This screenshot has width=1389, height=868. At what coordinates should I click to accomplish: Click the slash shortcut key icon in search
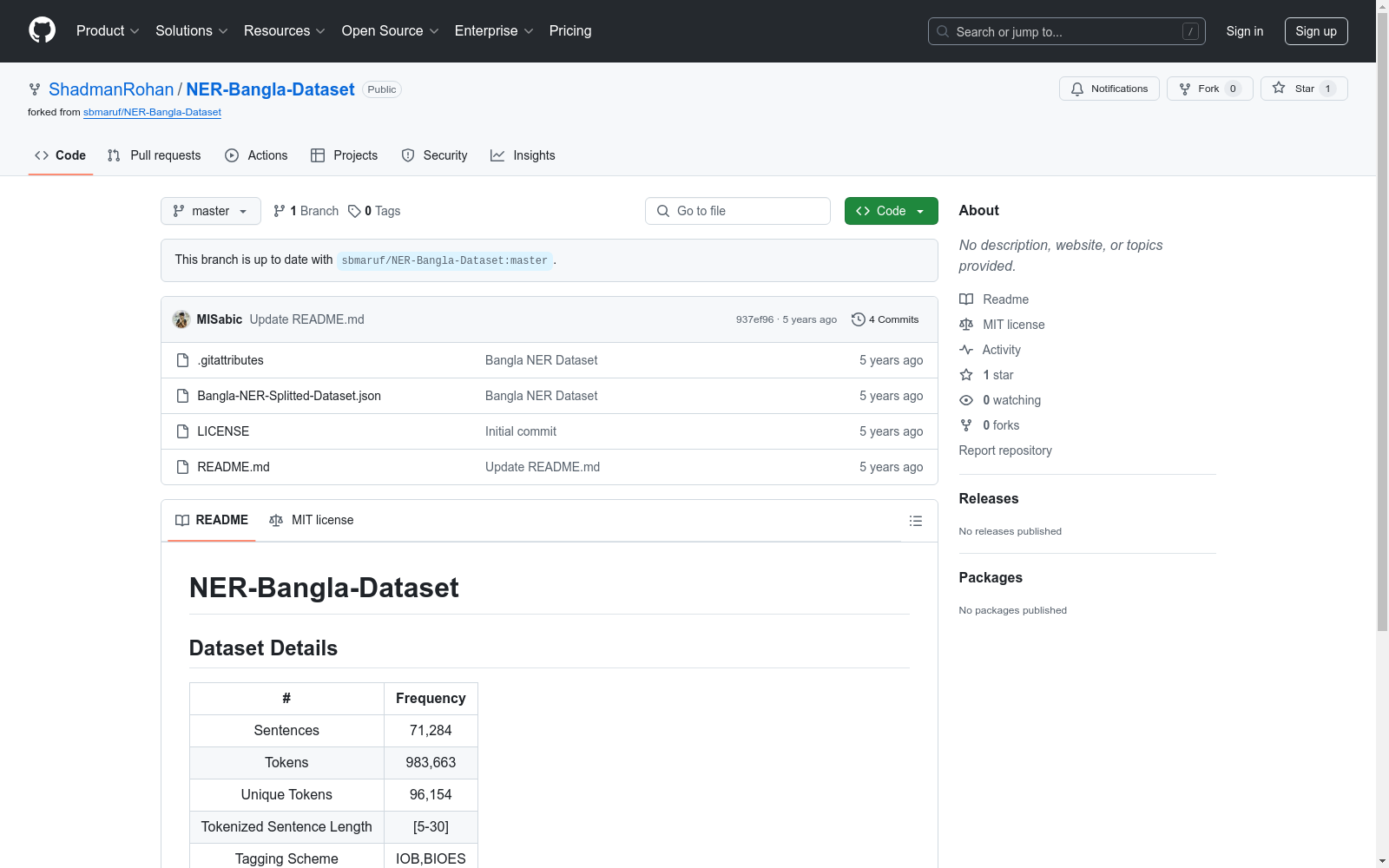(1190, 31)
